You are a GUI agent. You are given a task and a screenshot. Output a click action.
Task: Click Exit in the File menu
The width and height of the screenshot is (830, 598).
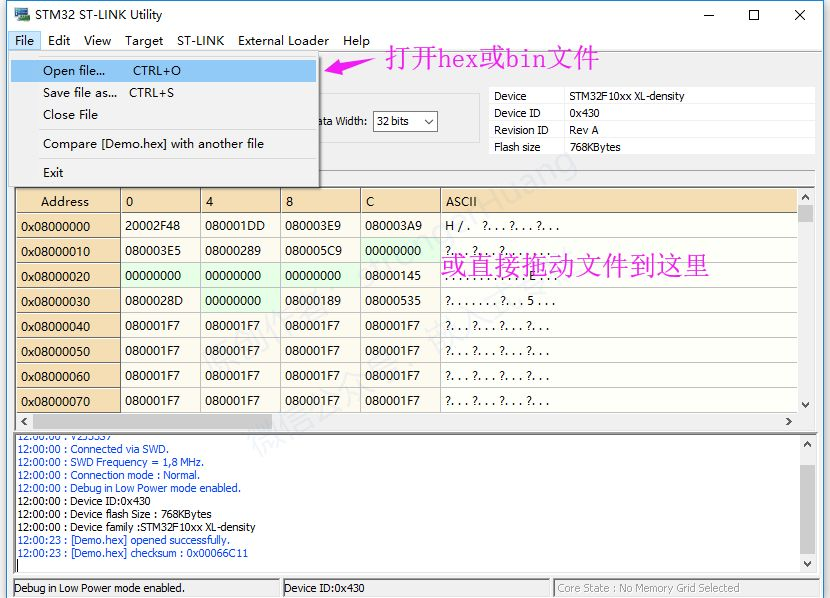pos(164,173)
